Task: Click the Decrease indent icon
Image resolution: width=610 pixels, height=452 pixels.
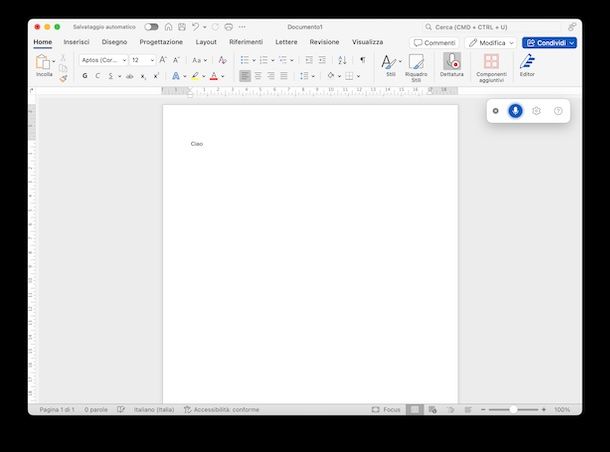Action: [309, 60]
